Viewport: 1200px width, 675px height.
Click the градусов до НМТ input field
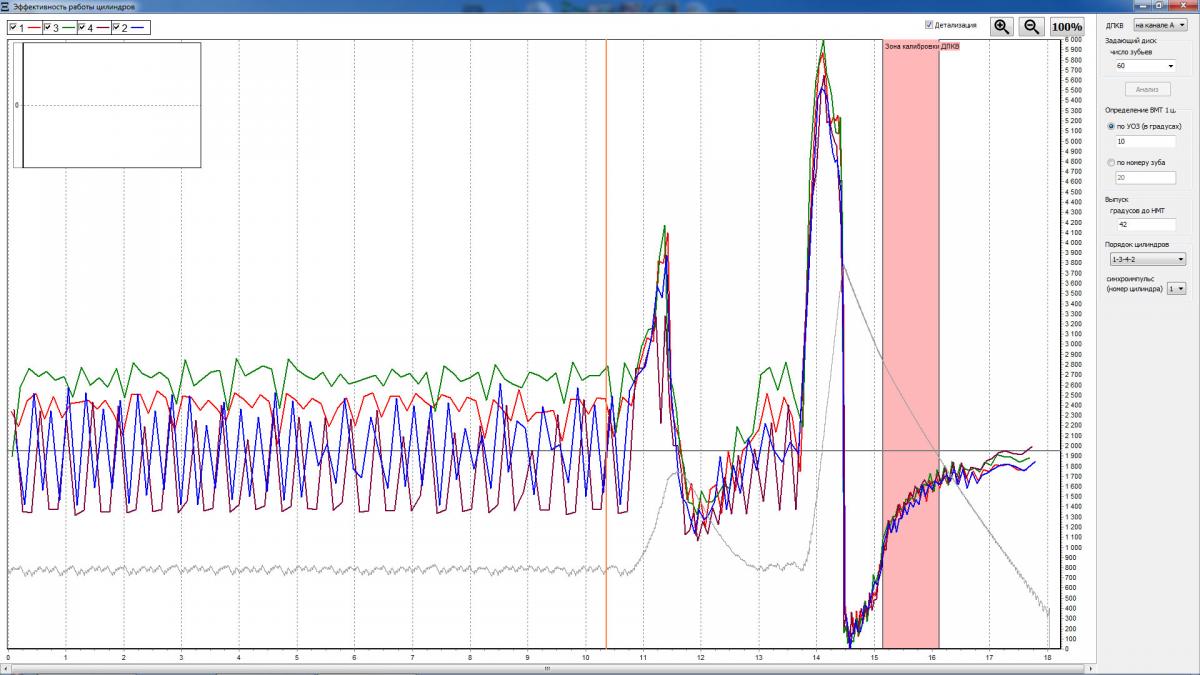coord(1144,224)
